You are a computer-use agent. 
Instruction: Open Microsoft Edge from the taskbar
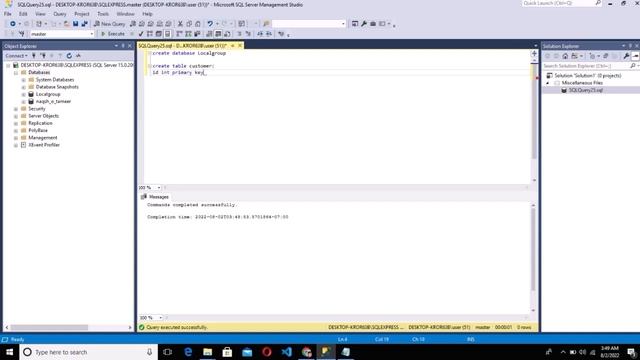(188, 352)
